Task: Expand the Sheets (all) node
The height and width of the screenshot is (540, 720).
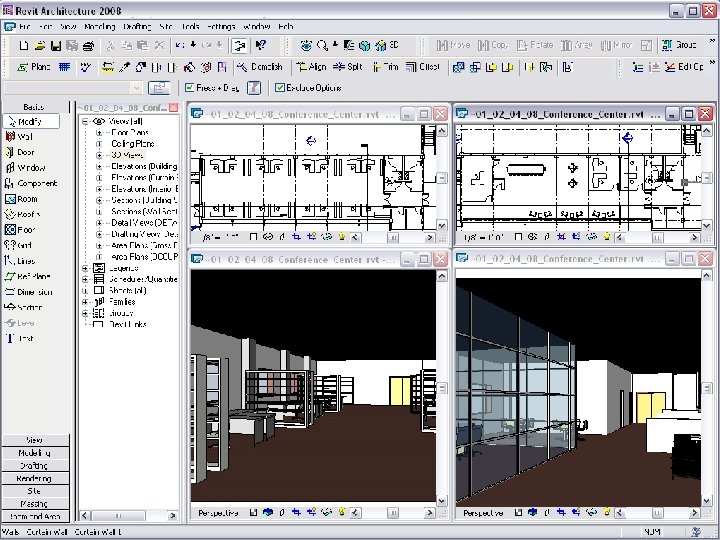Action: click(86, 290)
